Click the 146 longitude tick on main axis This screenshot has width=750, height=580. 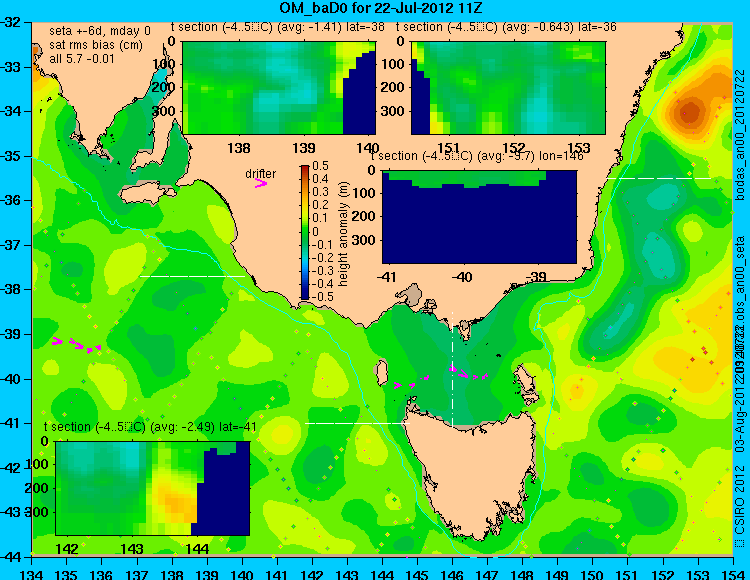tap(452, 574)
